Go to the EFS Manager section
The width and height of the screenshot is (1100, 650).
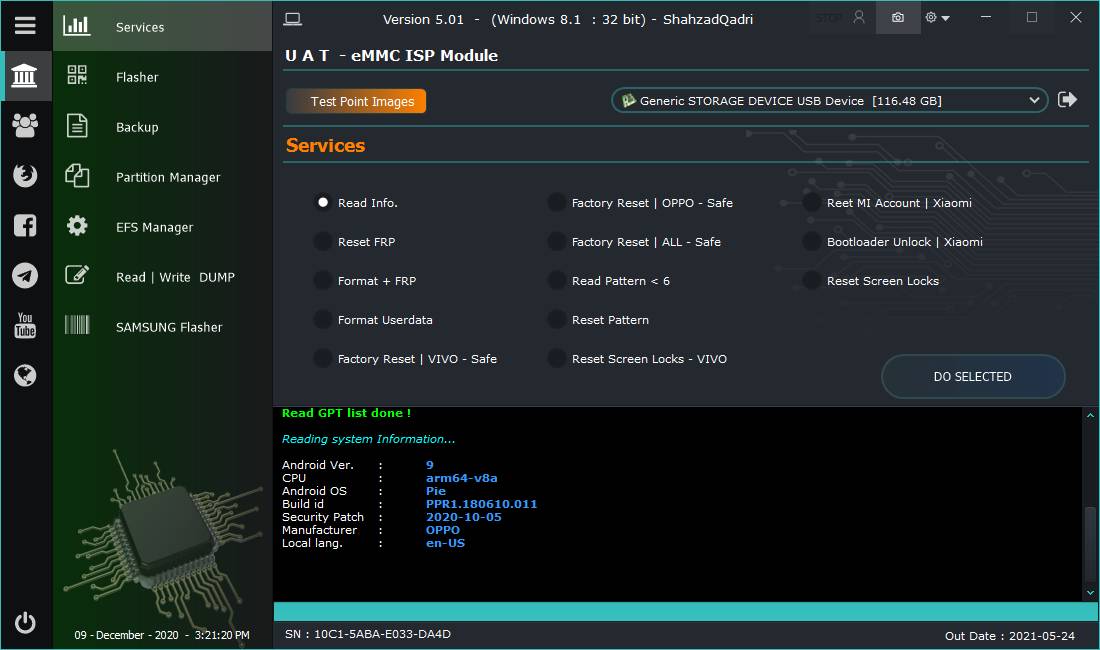point(154,227)
